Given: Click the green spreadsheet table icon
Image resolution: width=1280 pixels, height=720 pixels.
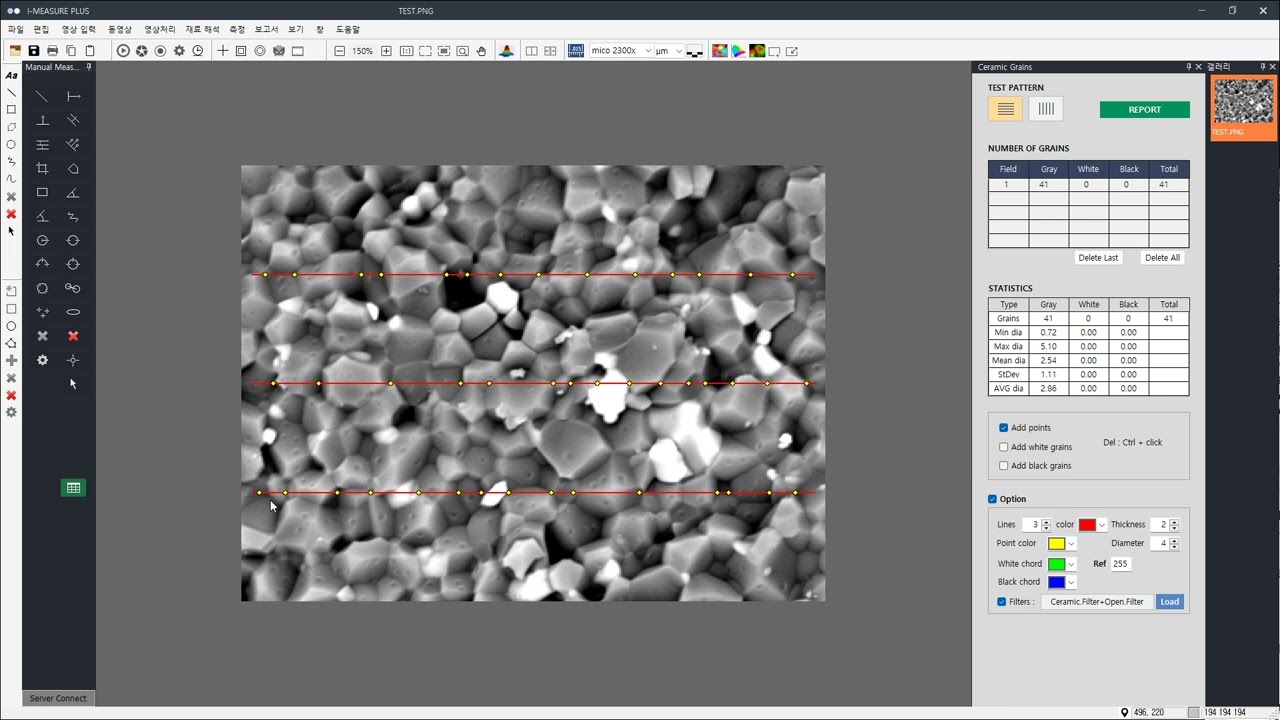Looking at the screenshot, I should 73,488.
